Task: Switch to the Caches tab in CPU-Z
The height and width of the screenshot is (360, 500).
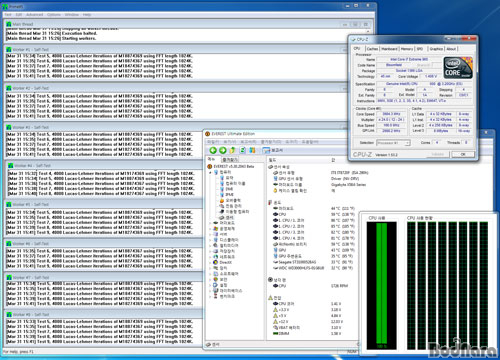Action: 372,49
